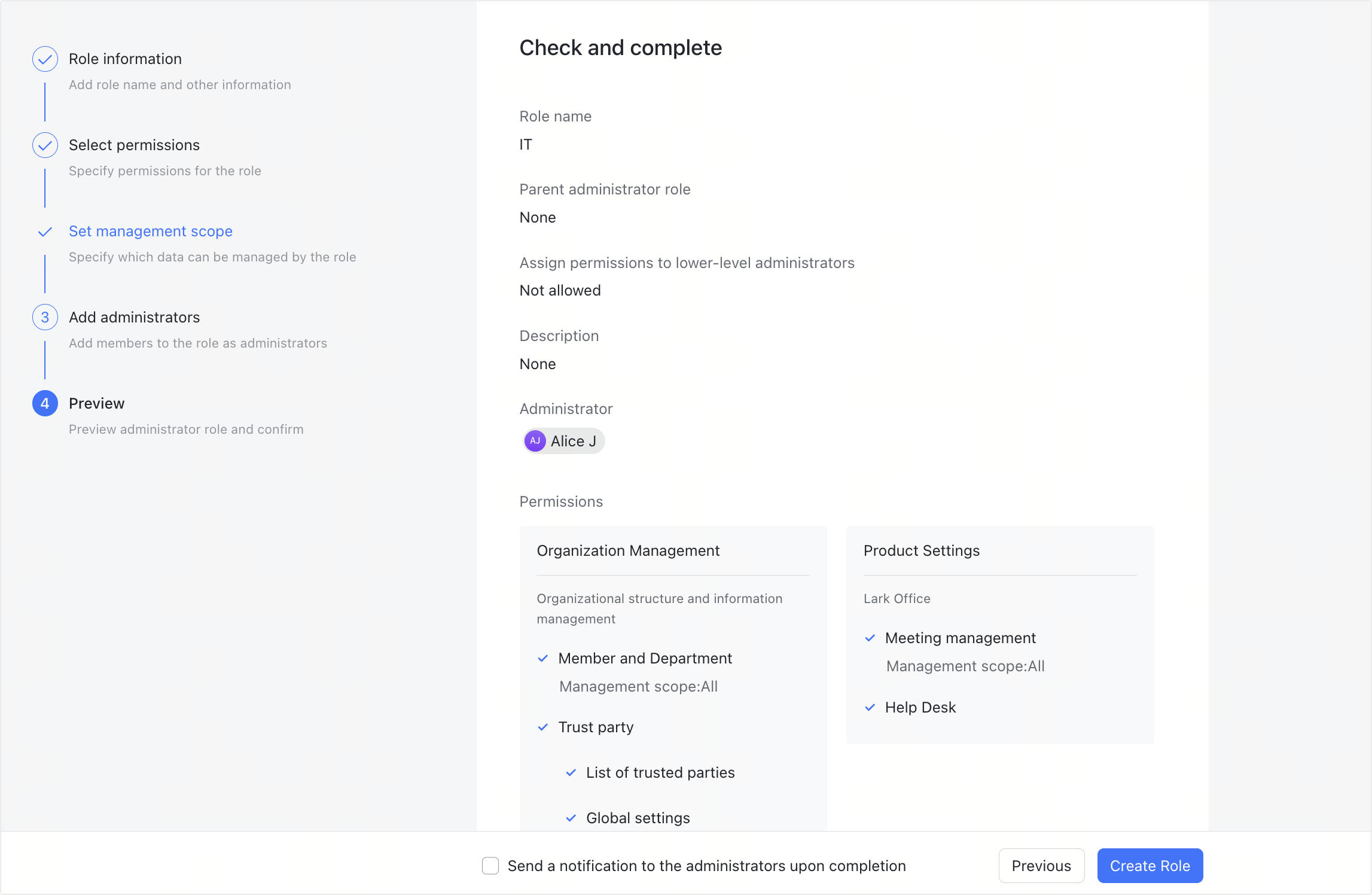The height and width of the screenshot is (895, 1372).
Task: Click the checkmark next to Global settings
Action: (571, 818)
